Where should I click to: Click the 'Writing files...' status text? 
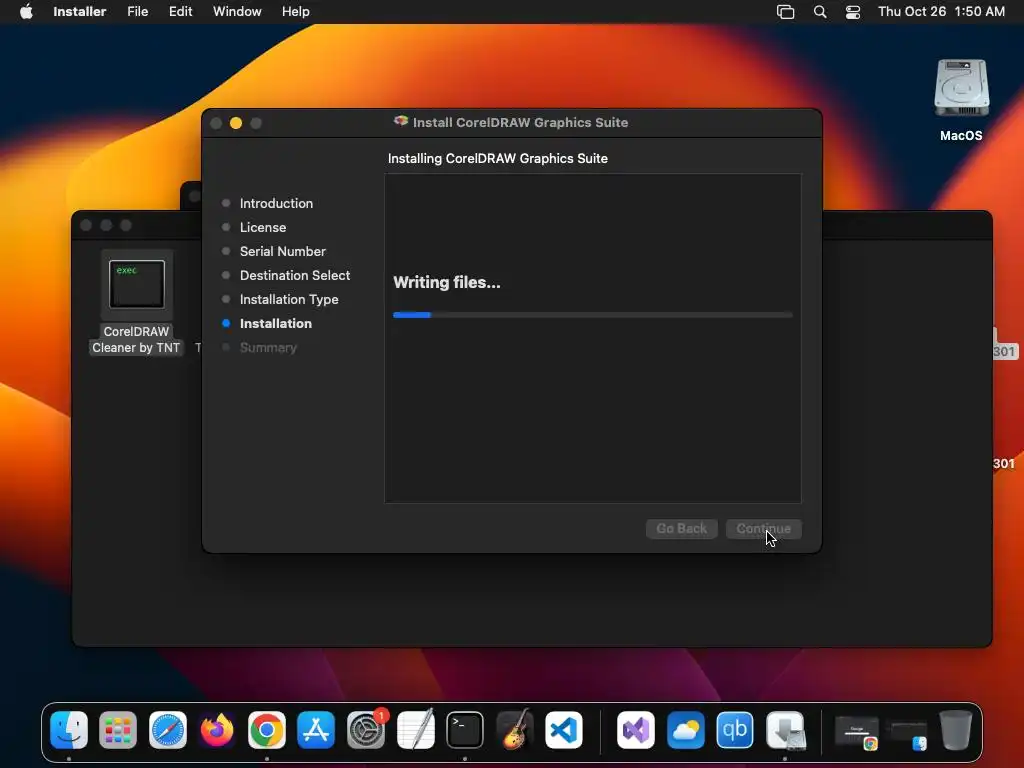tap(447, 283)
